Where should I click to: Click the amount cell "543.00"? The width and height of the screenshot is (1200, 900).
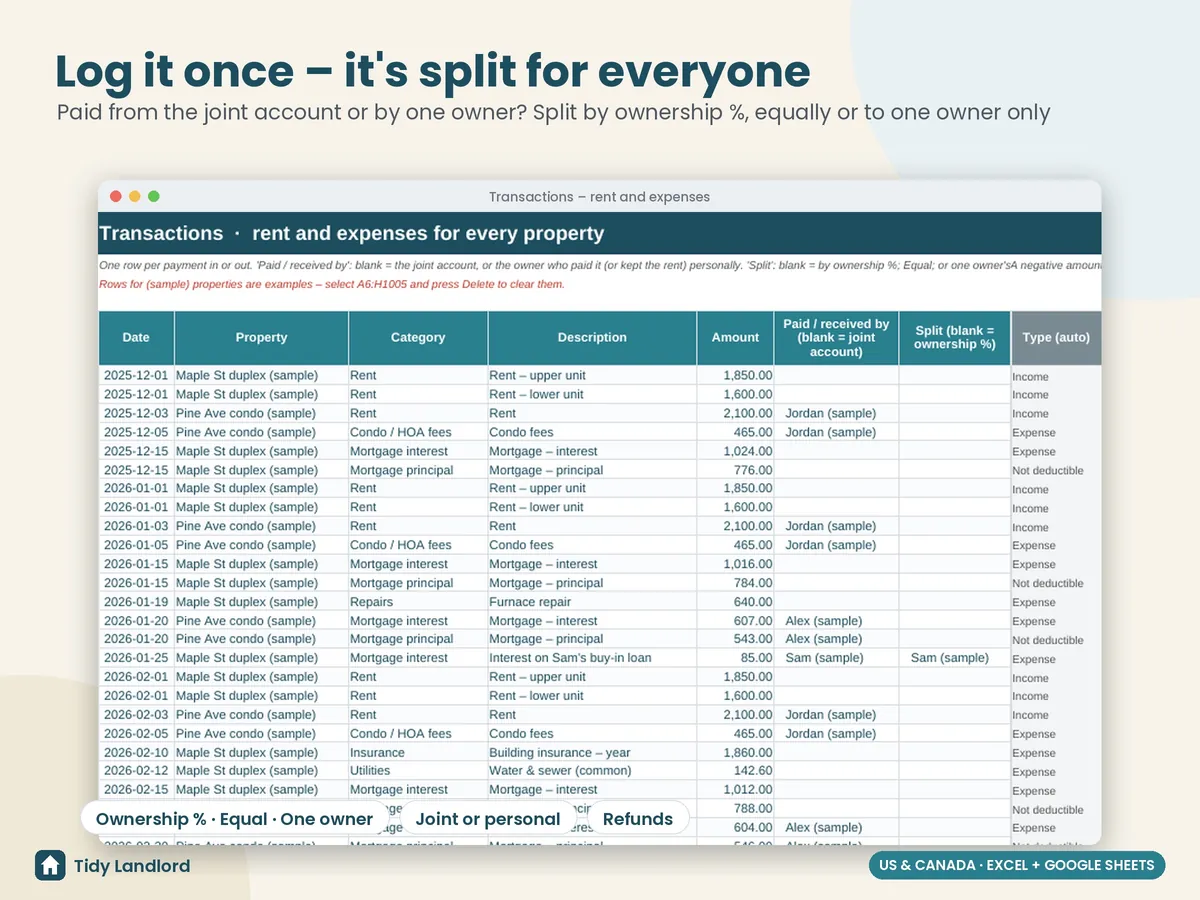click(x=735, y=639)
